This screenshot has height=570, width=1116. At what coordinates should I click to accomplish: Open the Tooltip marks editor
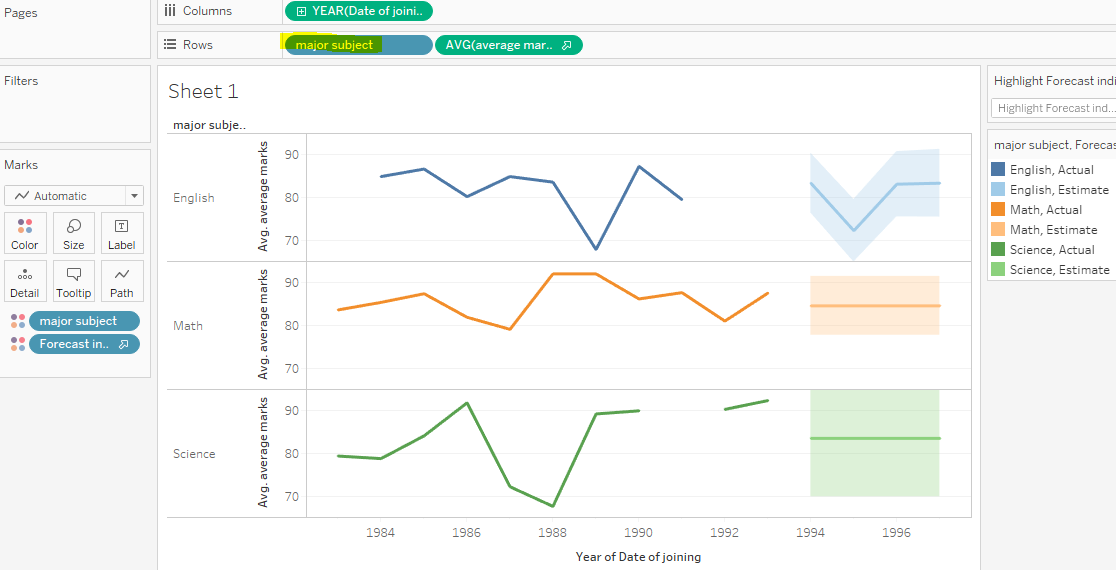tap(73, 281)
